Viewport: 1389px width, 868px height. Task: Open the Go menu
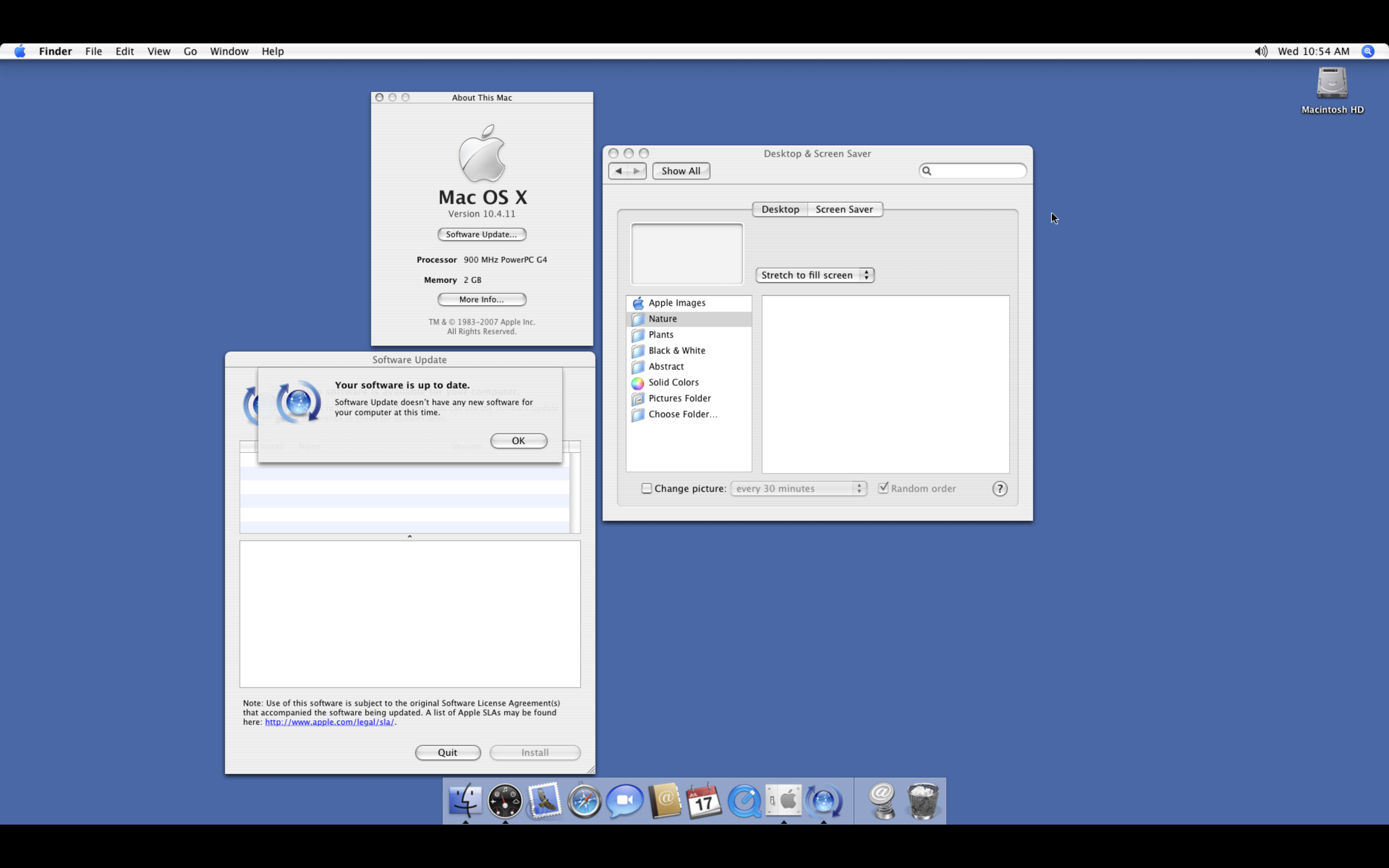coord(190,51)
